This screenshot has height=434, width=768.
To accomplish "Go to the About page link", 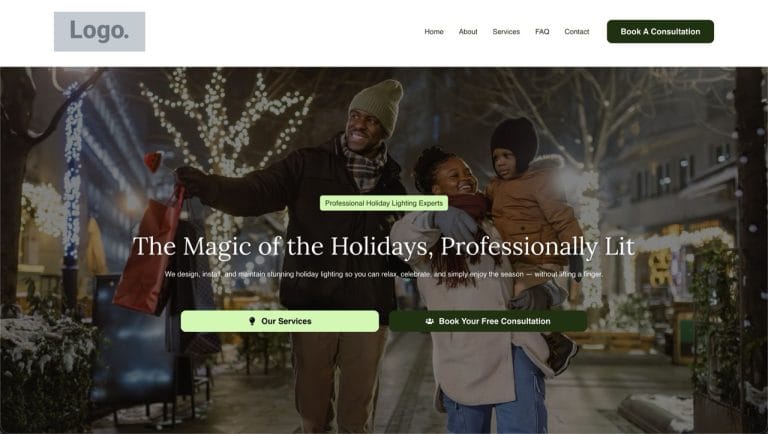I will coord(468,31).
